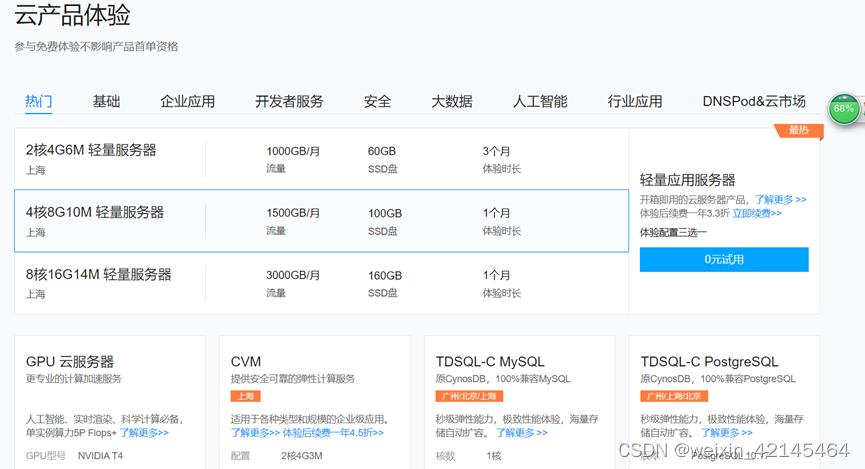The height and width of the screenshot is (469, 865).
Task: Click the 最热 corner badge
Action: point(799,130)
